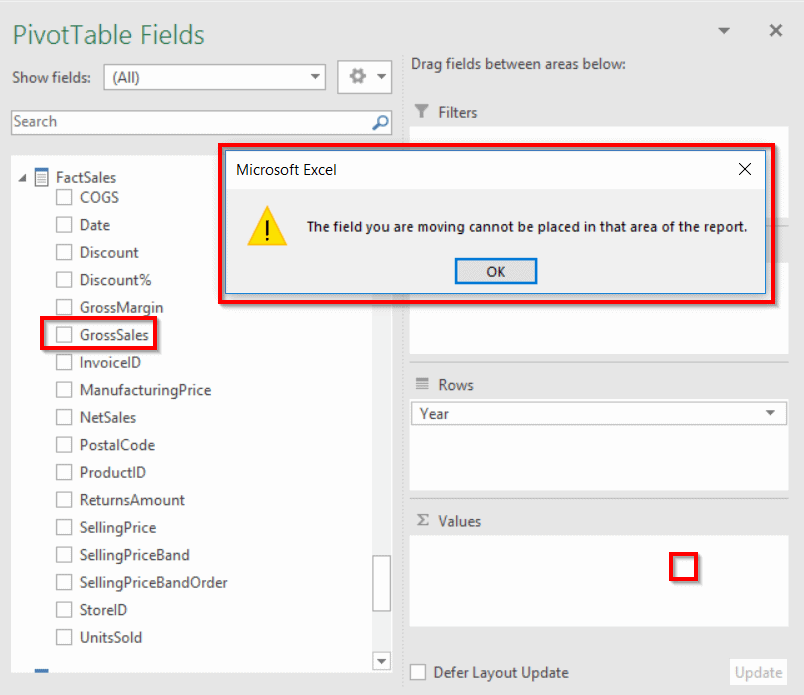Collapse the FactSales table tree

22,177
